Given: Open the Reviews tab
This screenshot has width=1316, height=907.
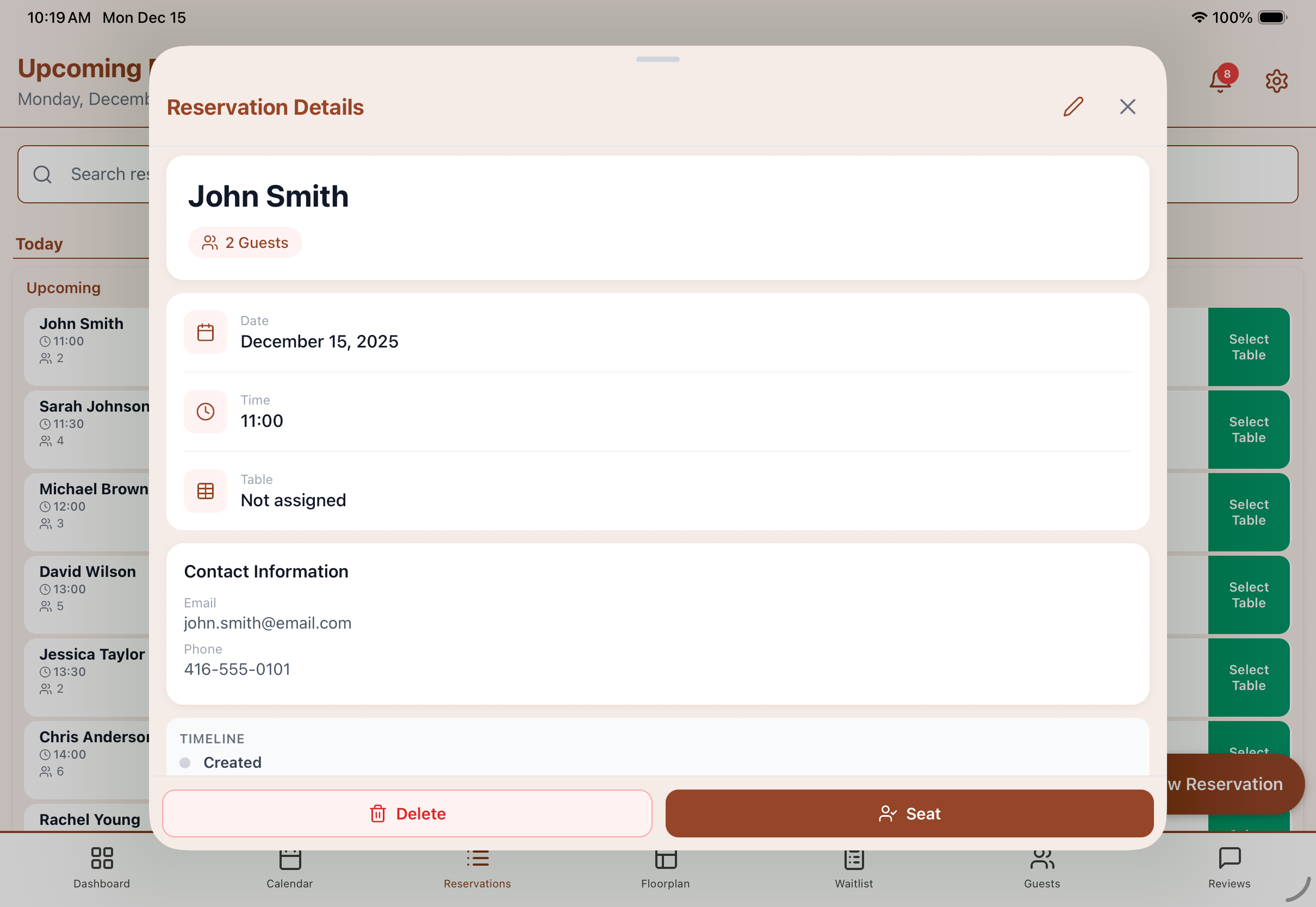Looking at the screenshot, I should click(x=1229, y=868).
